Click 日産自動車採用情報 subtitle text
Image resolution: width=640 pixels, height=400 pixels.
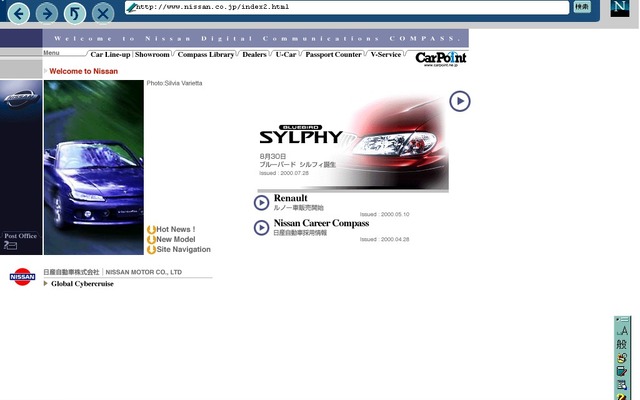coord(300,233)
